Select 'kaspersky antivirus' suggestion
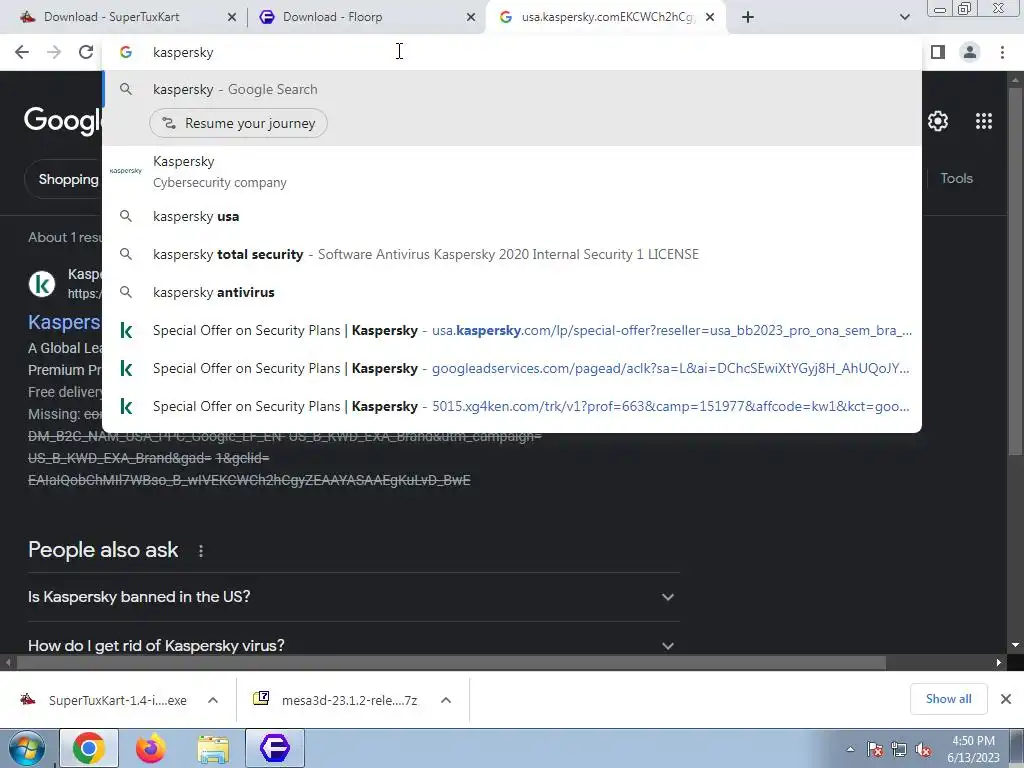The height and width of the screenshot is (768, 1024). (x=512, y=292)
